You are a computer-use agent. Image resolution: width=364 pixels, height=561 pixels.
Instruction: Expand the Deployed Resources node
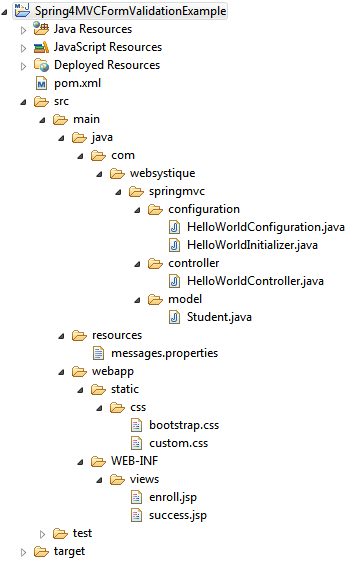[23, 66]
